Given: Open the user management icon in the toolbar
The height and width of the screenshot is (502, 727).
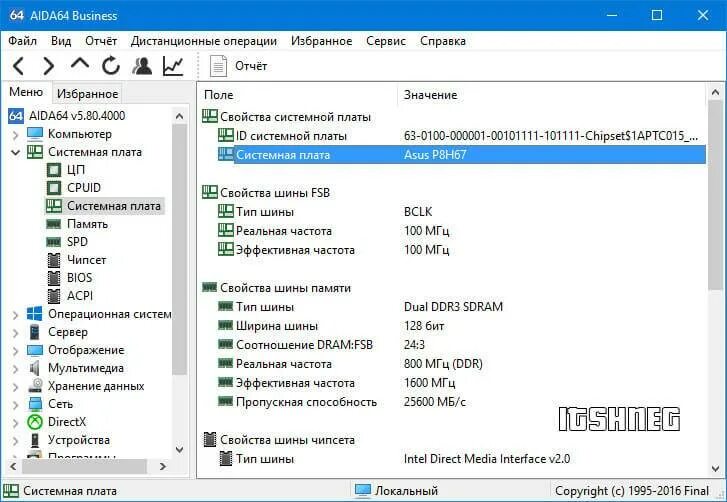Looking at the screenshot, I should click(x=142, y=66).
